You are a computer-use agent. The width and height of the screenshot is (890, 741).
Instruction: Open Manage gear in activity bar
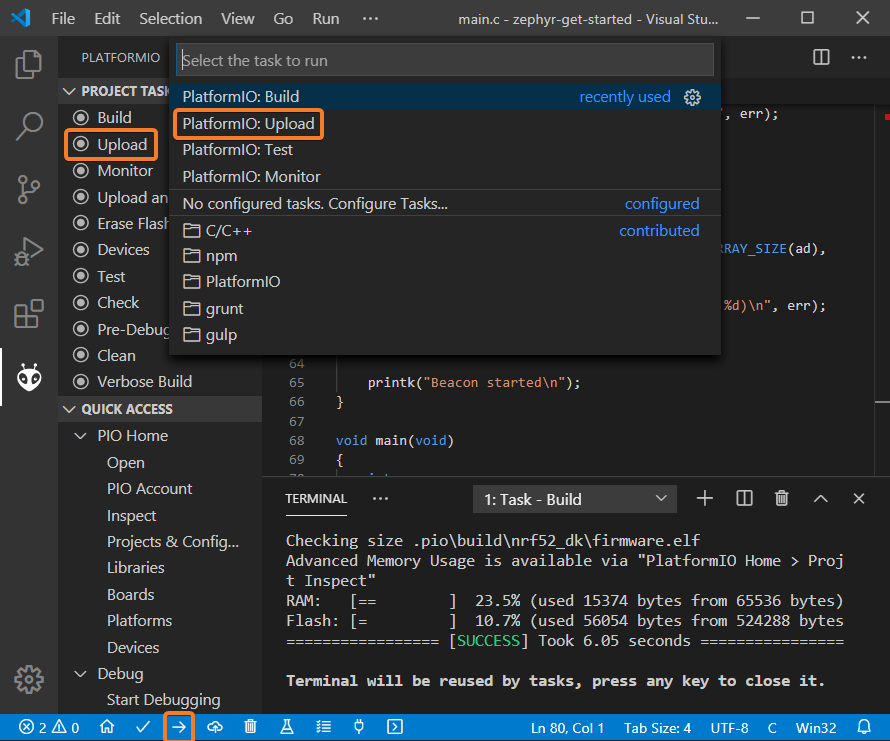point(28,679)
